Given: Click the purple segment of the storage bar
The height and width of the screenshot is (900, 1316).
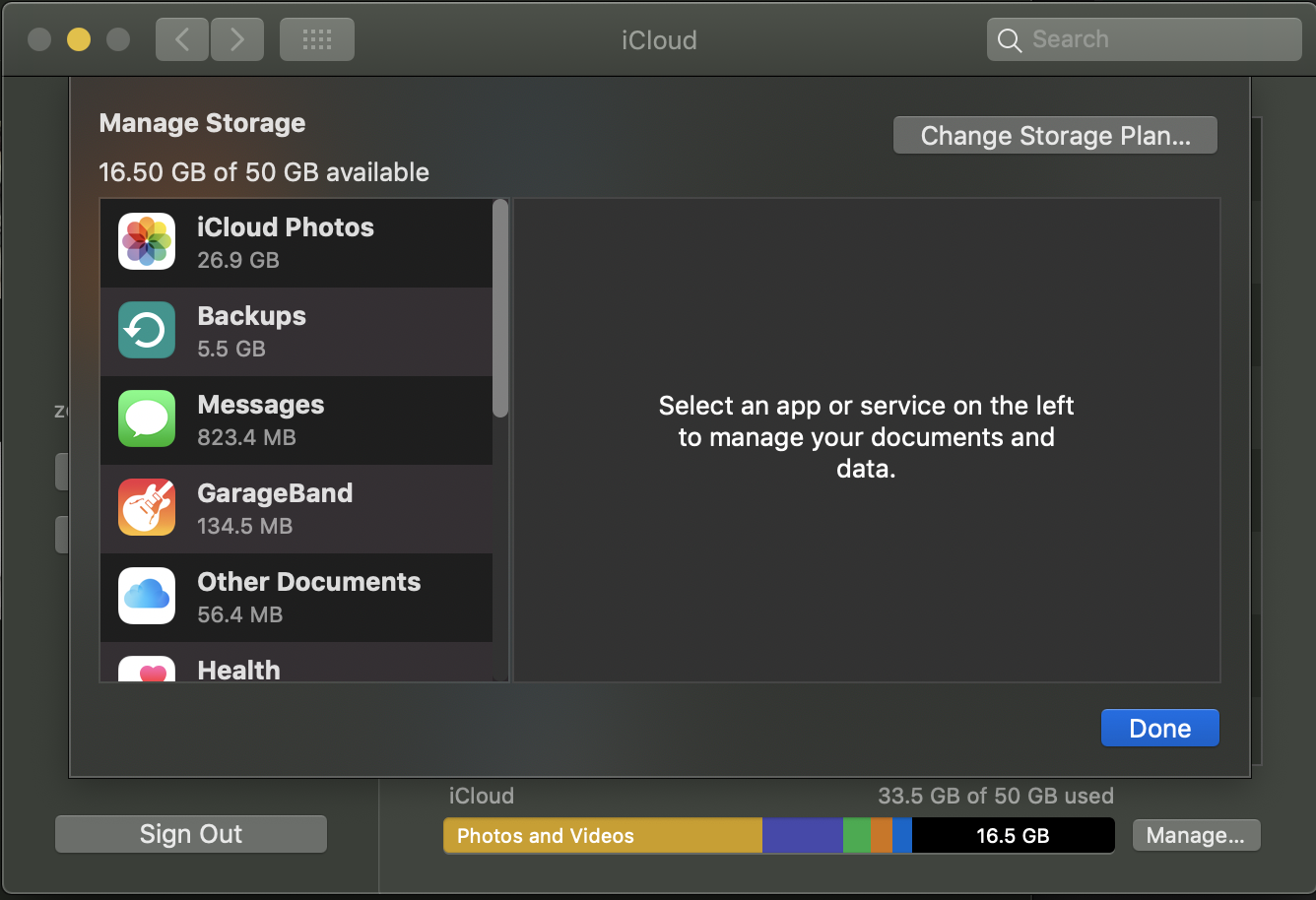Looking at the screenshot, I should [803, 836].
